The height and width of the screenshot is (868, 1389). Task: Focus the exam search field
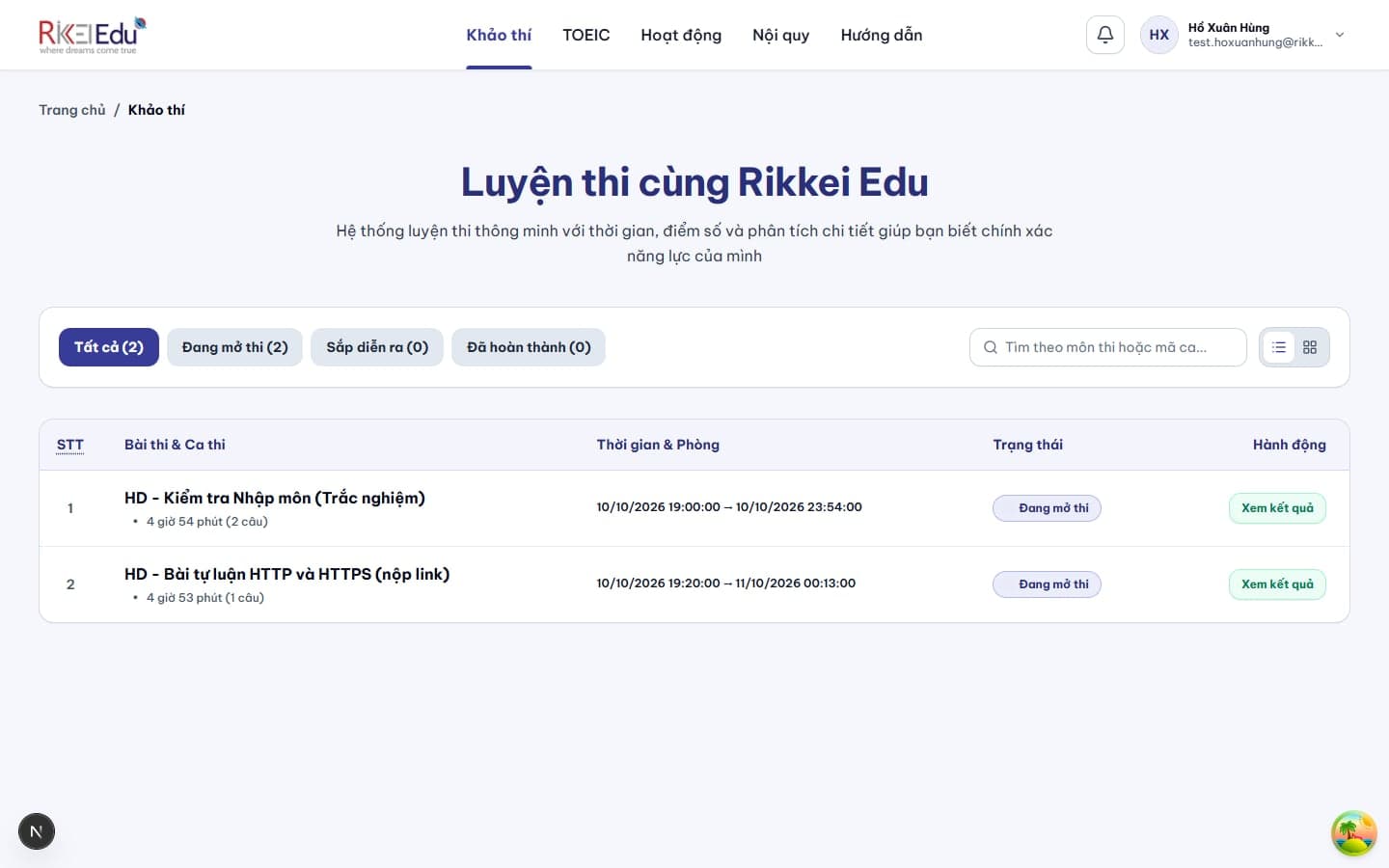pos(1108,347)
